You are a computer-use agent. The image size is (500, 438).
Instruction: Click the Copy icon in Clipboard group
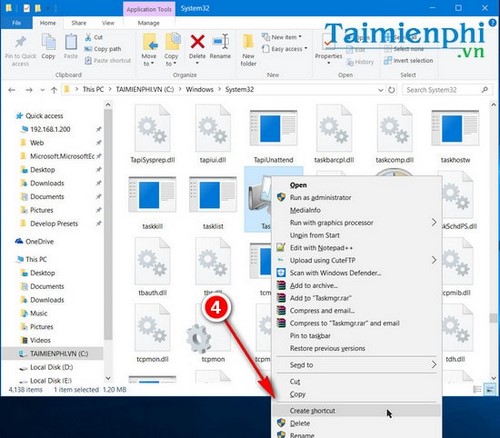coord(48,42)
